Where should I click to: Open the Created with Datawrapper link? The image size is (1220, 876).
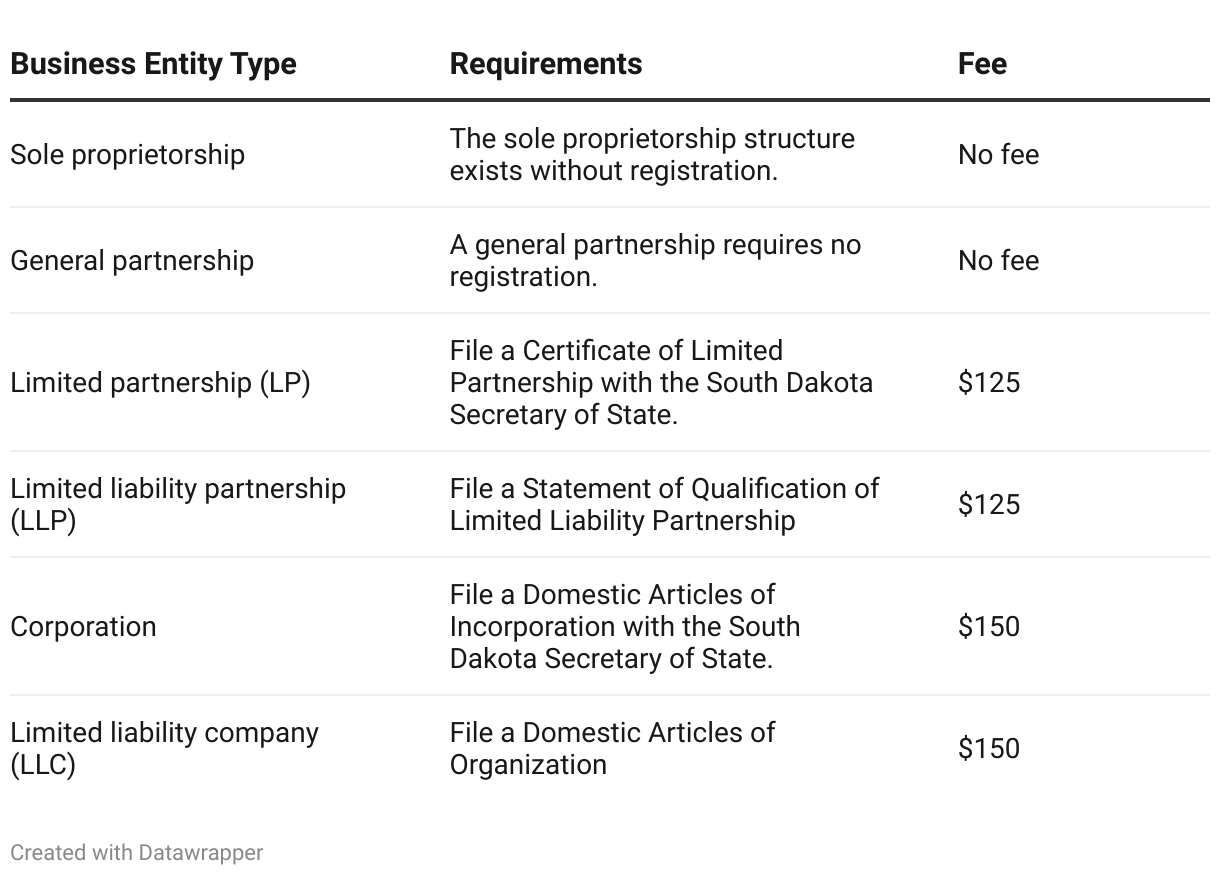coord(137,853)
